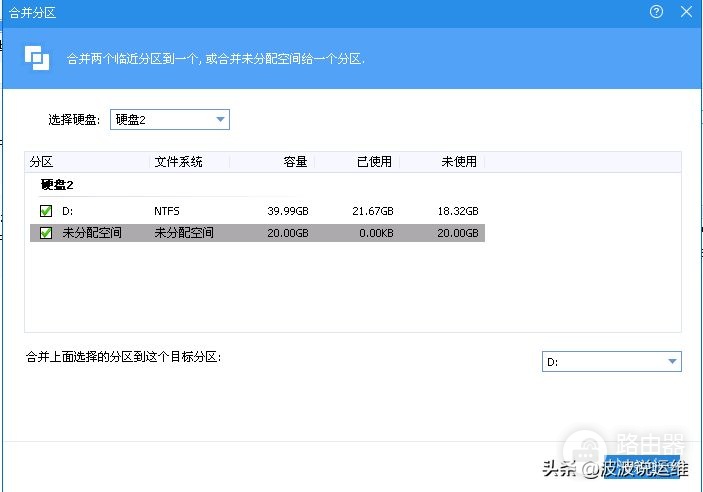Image resolution: width=703 pixels, height=492 pixels.
Task: Click the 21.67GB used cell
Action: (x=373, y=211)
